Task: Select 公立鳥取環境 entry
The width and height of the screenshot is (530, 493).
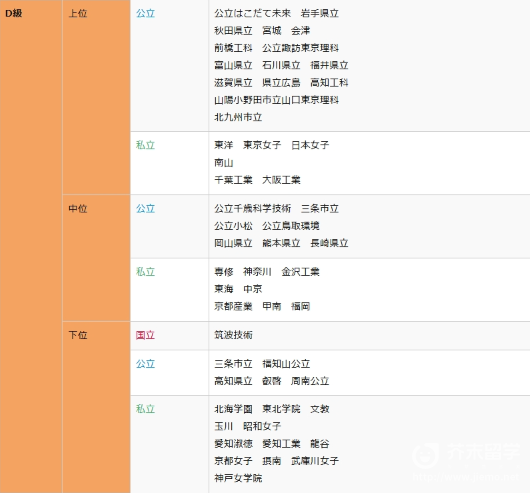Action: pos(291,226)
